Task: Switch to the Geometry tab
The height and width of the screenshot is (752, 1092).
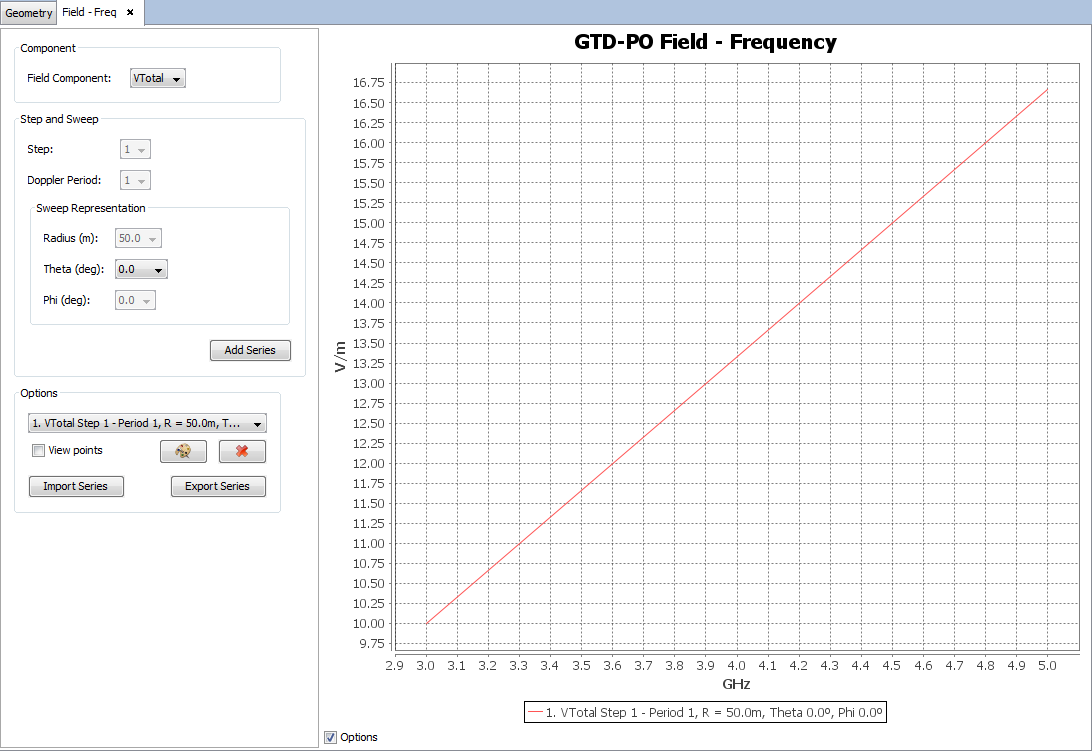Action: [x=28, y=12]
